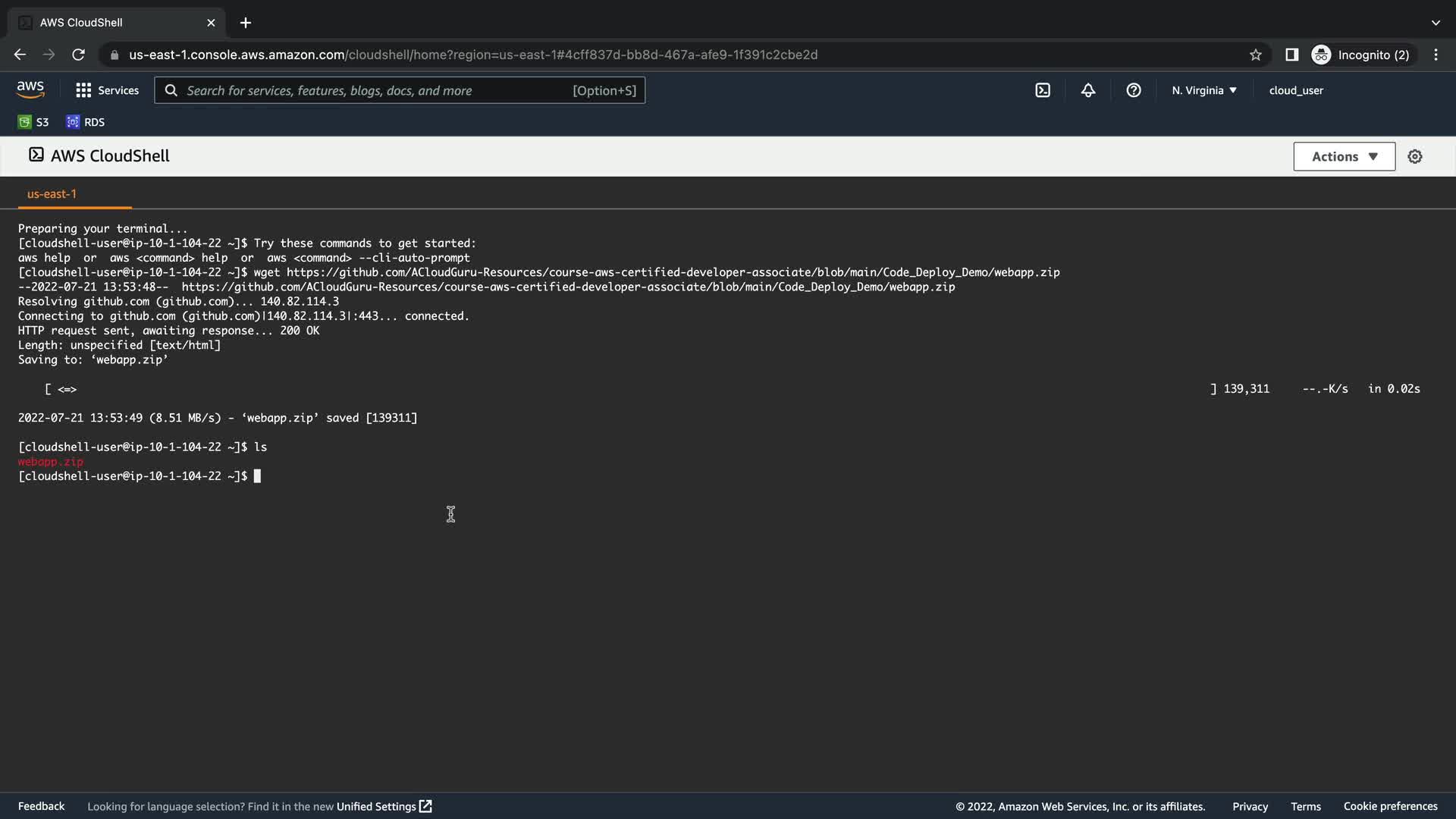Click the AWS logo home icon

(30, 89)
